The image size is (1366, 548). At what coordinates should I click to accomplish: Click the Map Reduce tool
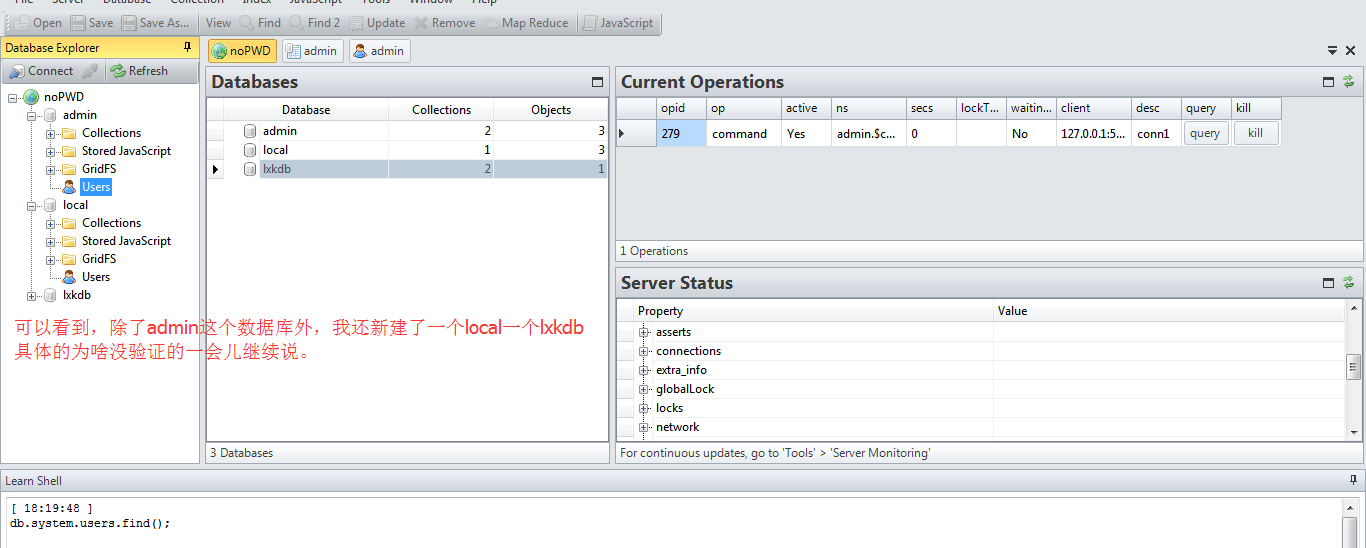[x=526, y=23]
